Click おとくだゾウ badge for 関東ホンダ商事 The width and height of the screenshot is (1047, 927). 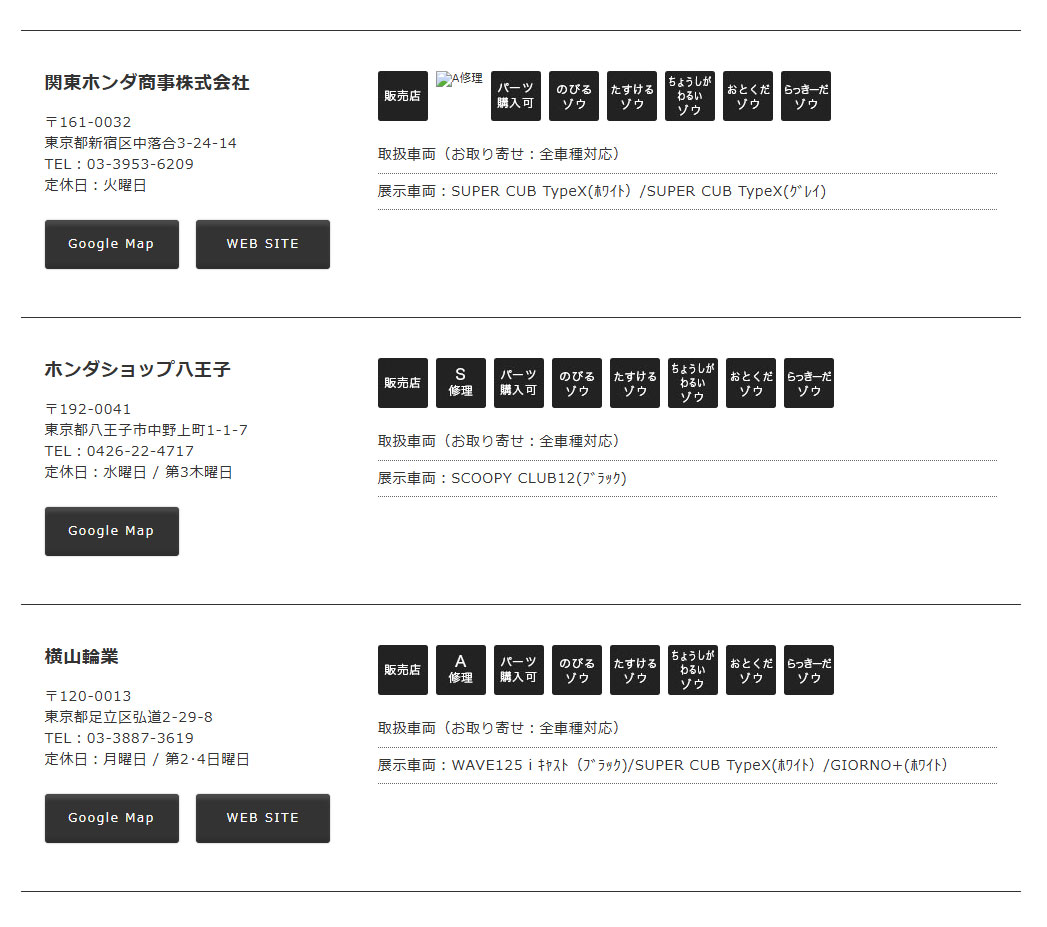[748, 96]
